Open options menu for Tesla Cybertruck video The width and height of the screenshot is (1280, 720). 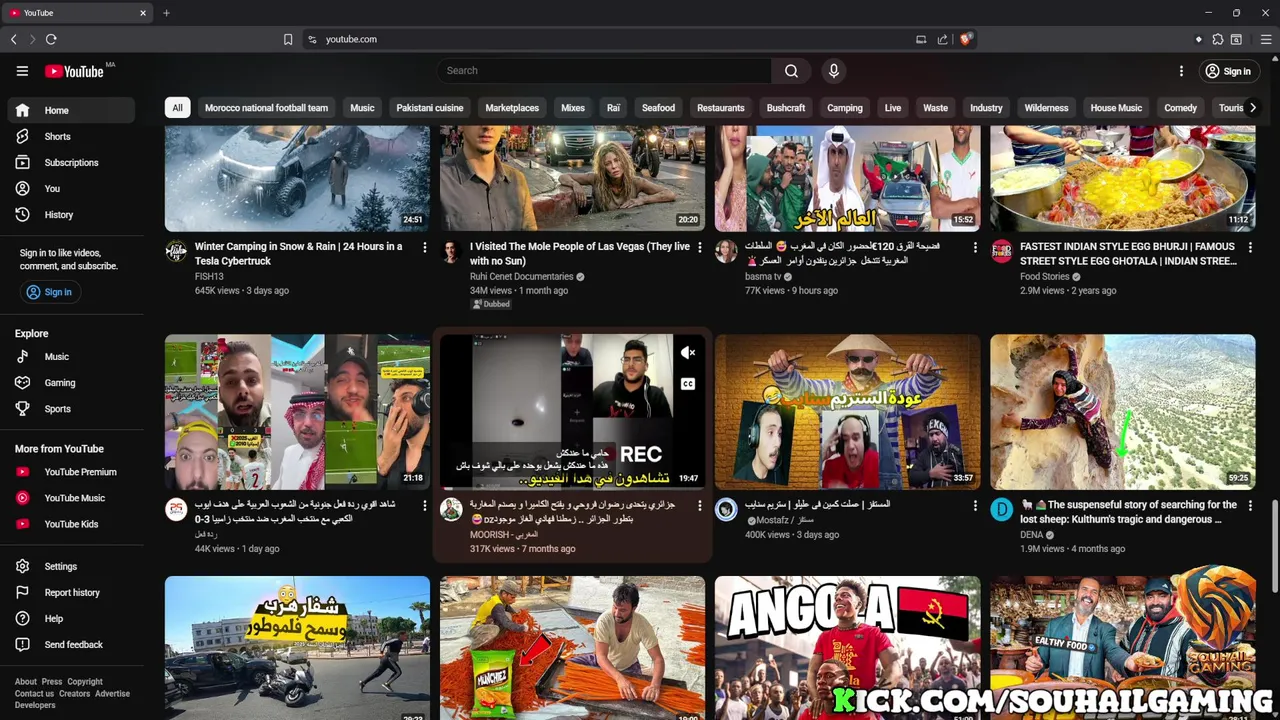click(425, 247)
